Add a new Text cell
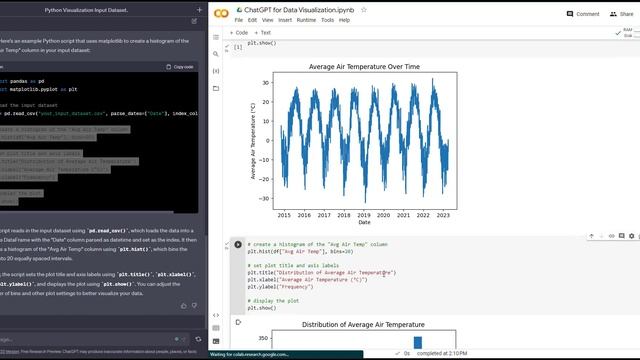Viewport: 640px width, 360px height. pos(262,33)
